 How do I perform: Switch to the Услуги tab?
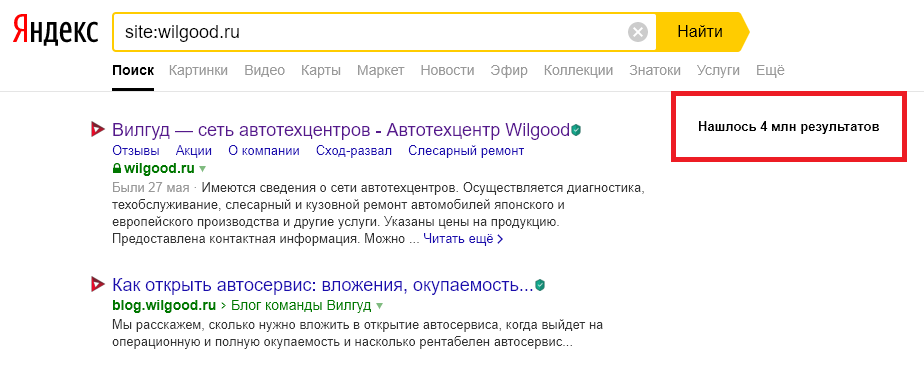click(x=718, y=70)
